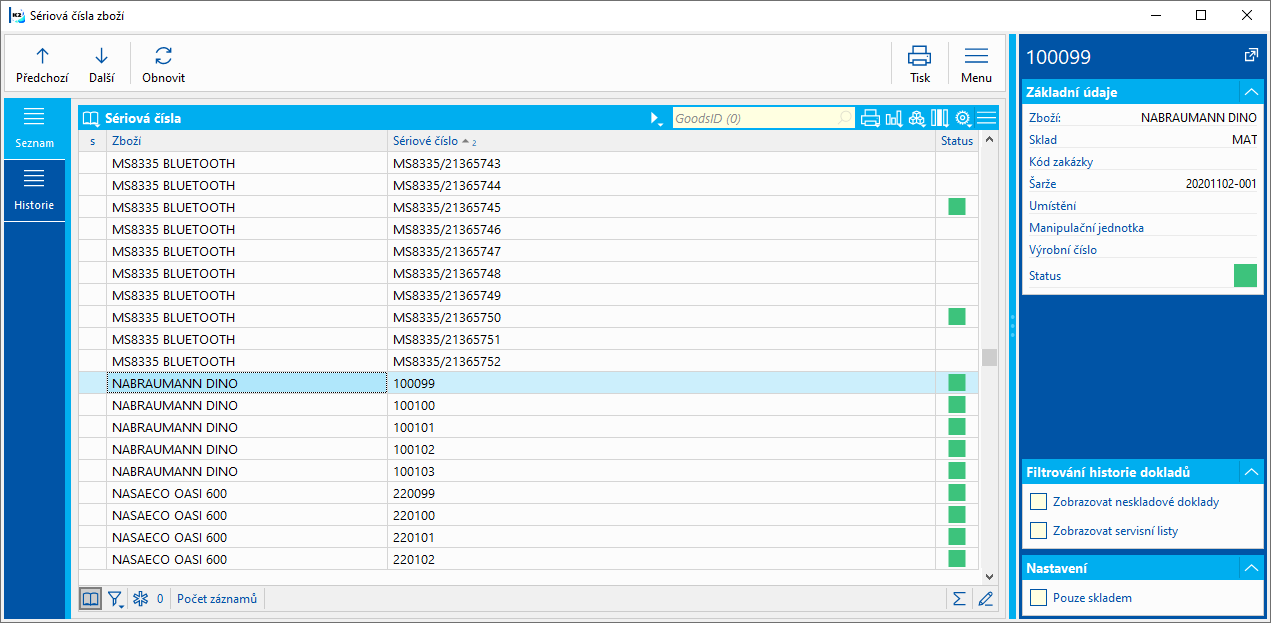Select the 220099 serial number cell
Viewport: 1271px width, 623px height.
661,493
